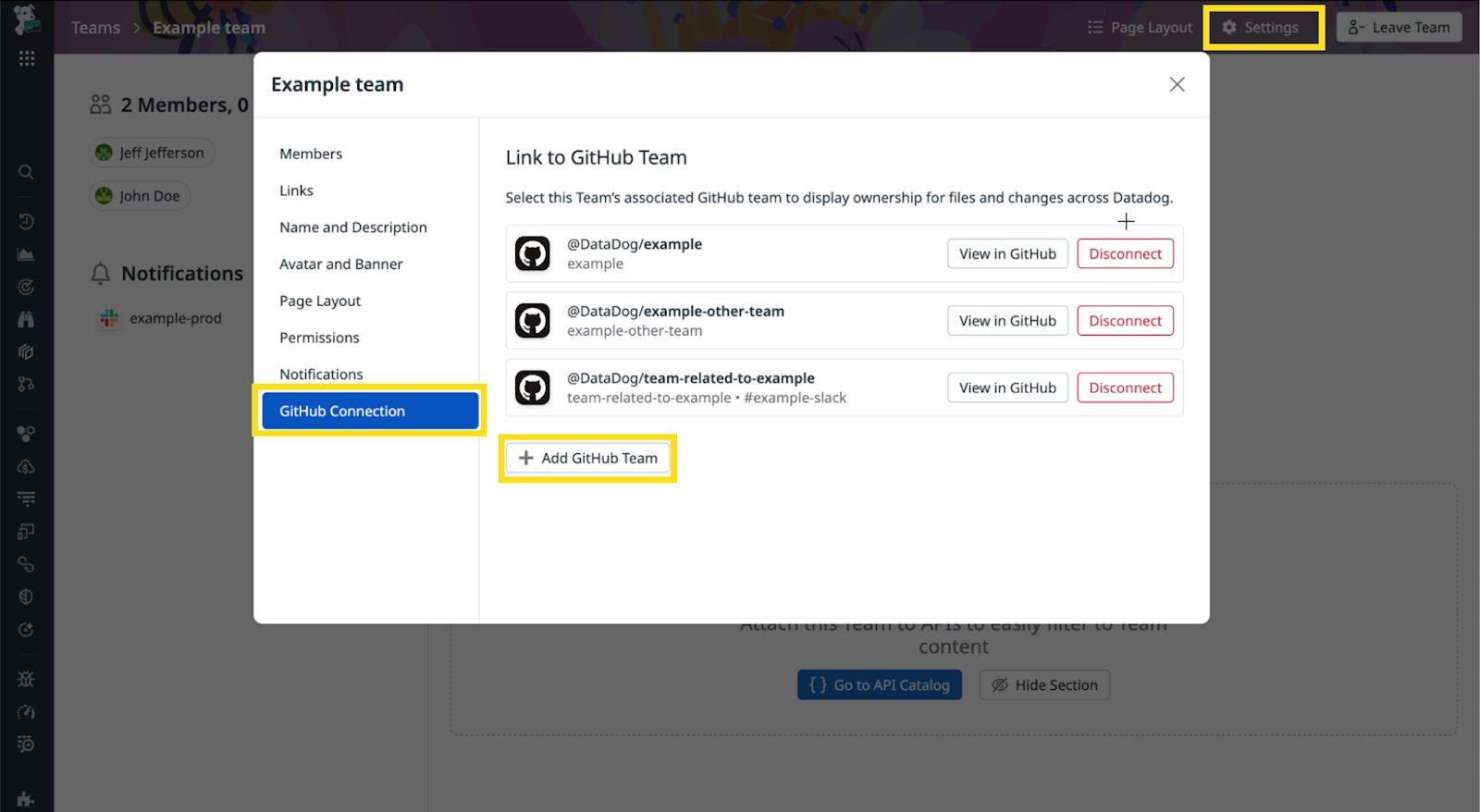
Task: Open the area-chart dashboards sidebar icon
Action: tap(26, 254)
